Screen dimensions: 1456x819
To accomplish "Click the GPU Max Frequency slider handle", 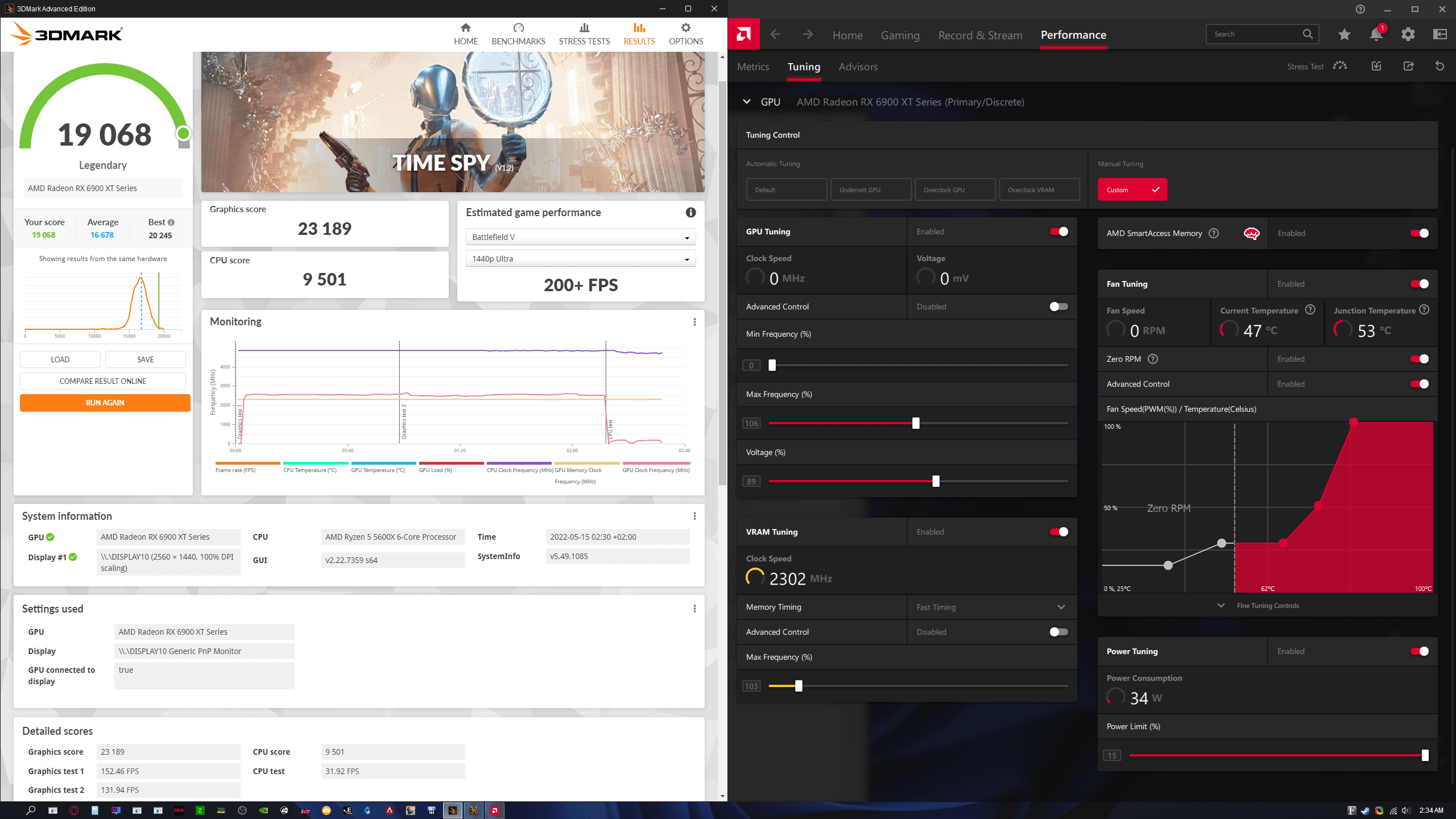I will (916, 423).
